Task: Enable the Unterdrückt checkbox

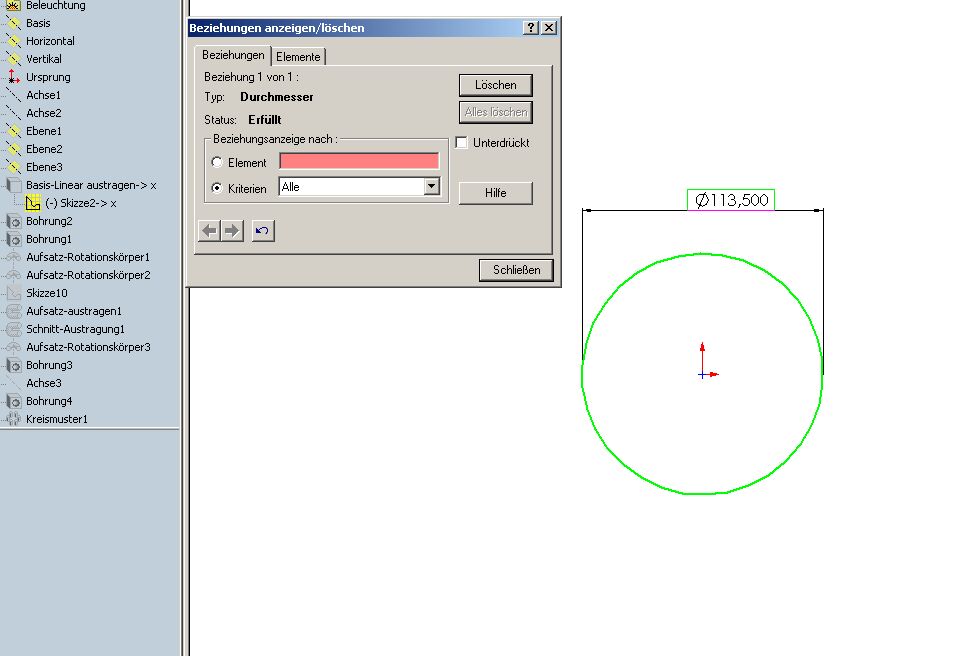Action: pyautogui.click(x=462, y=143)
